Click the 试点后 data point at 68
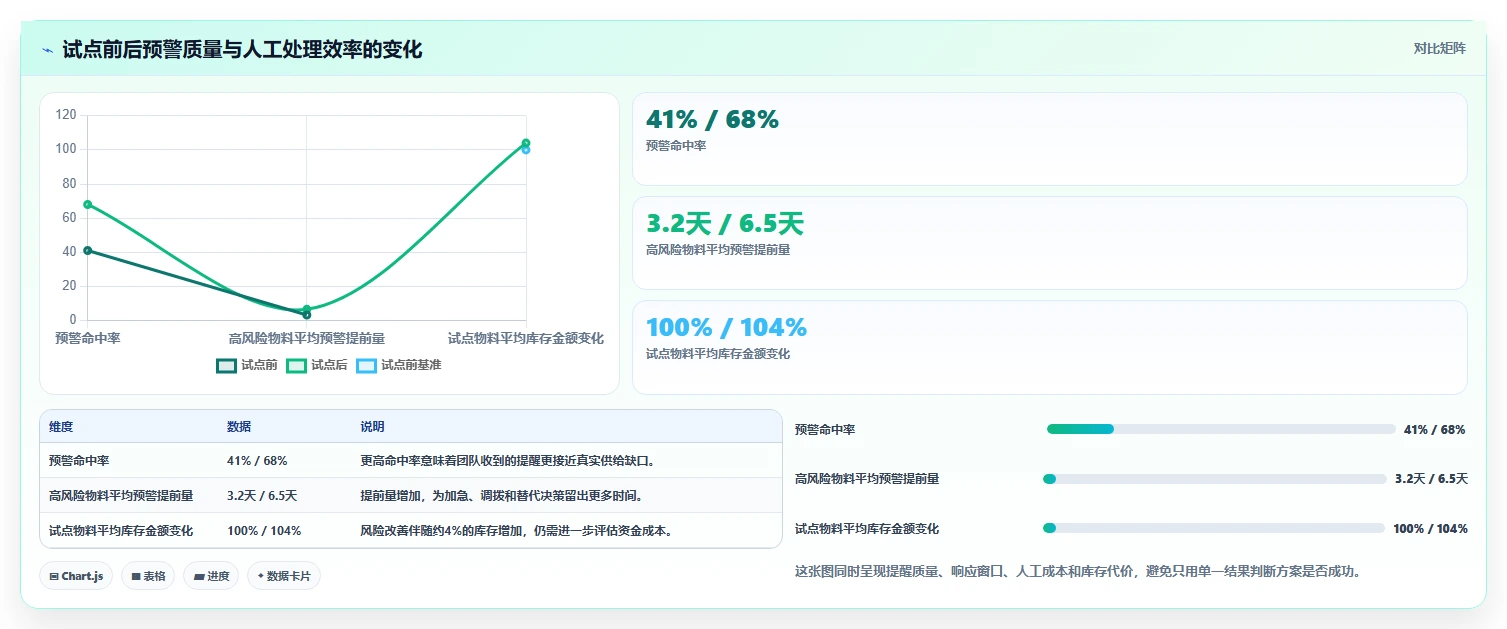 coord(88,204)
